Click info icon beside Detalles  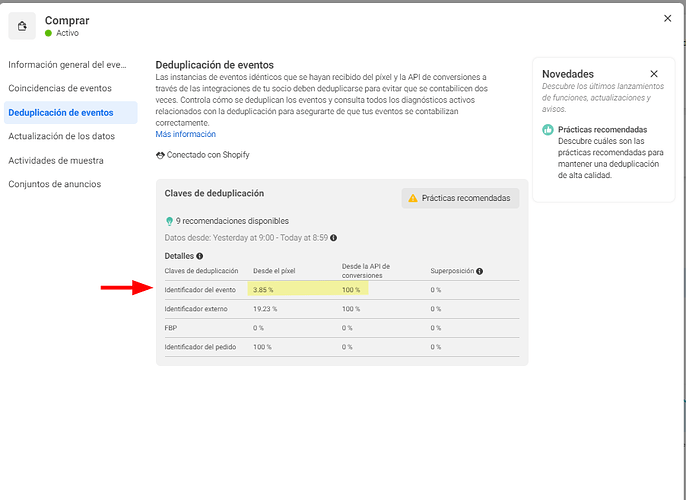click(x=200, y=256)
